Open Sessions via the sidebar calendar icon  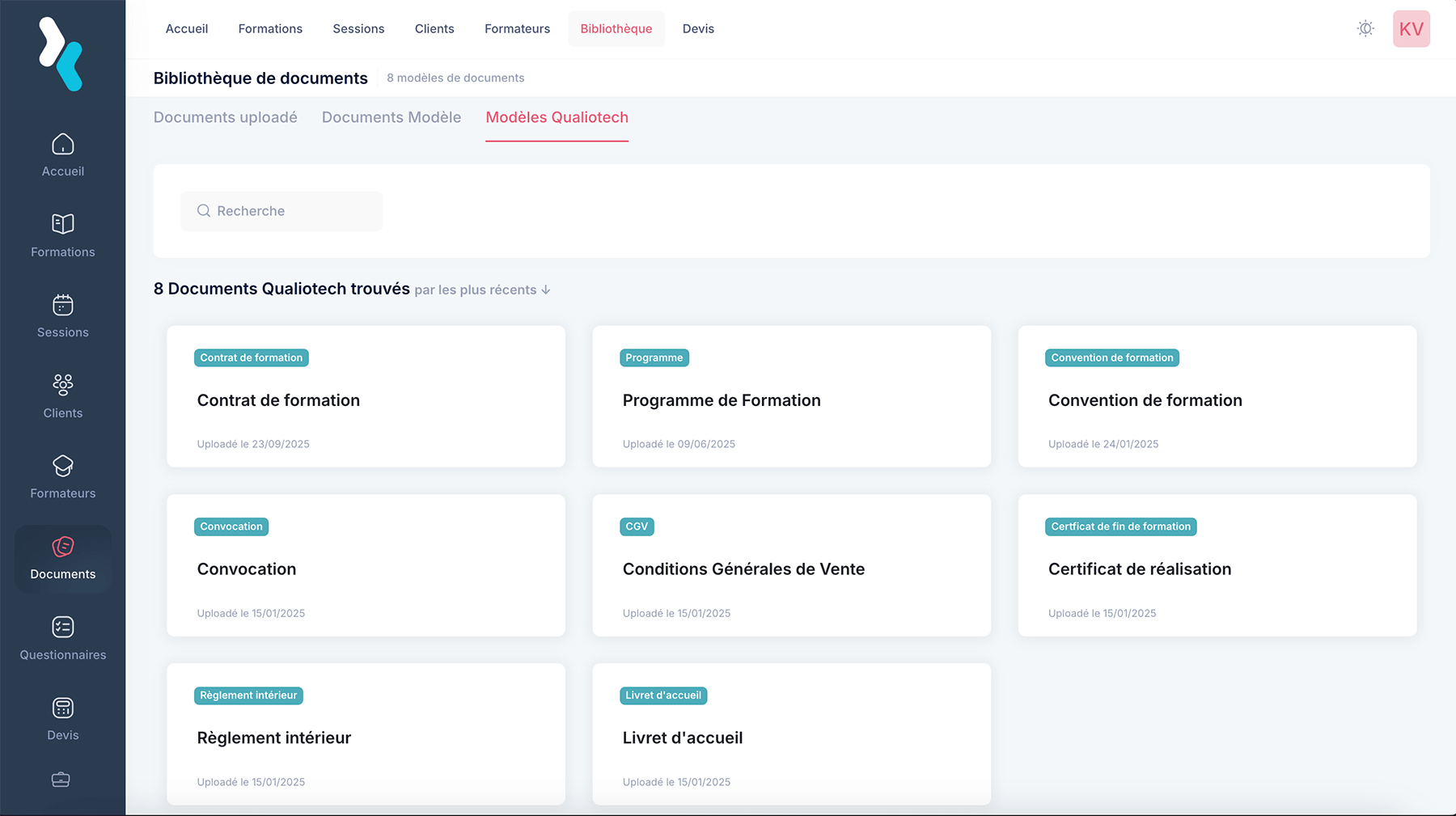tap(62, 305)
